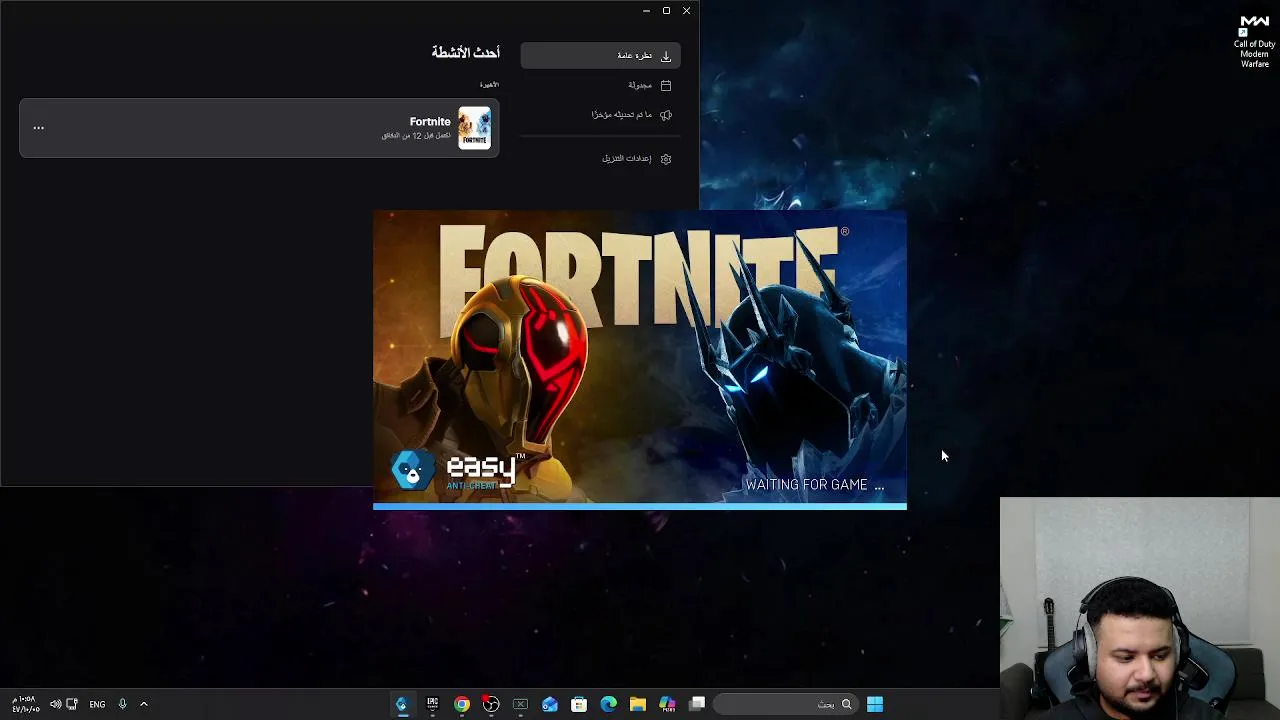Open Task View from the taskbar

pyautogui.click(x=697, y=704)
